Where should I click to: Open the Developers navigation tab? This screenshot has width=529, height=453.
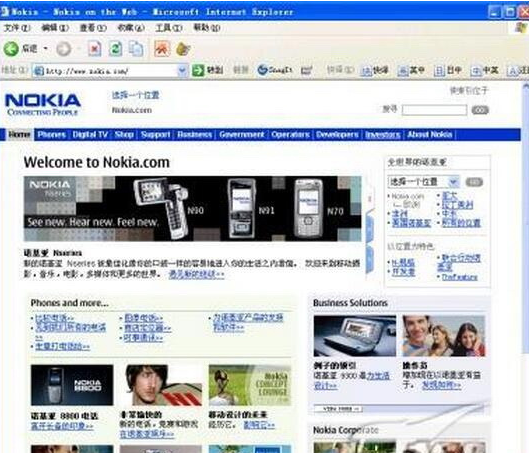[x=337, y=135]
